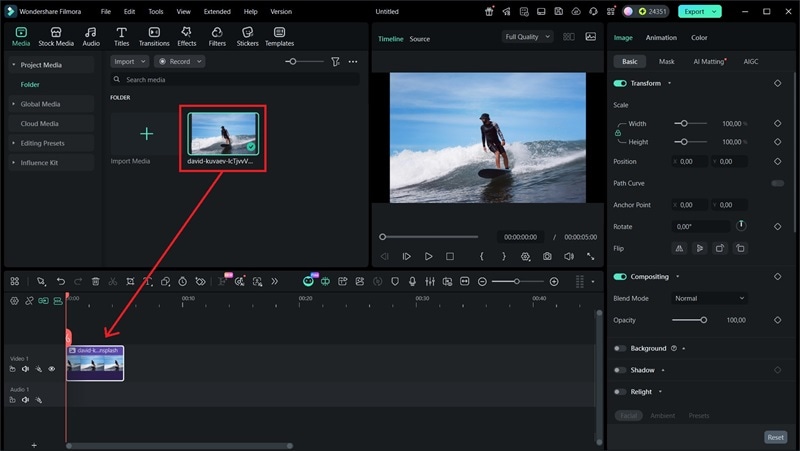Click the scale aspect ratio lock icon

coord(617,133)
